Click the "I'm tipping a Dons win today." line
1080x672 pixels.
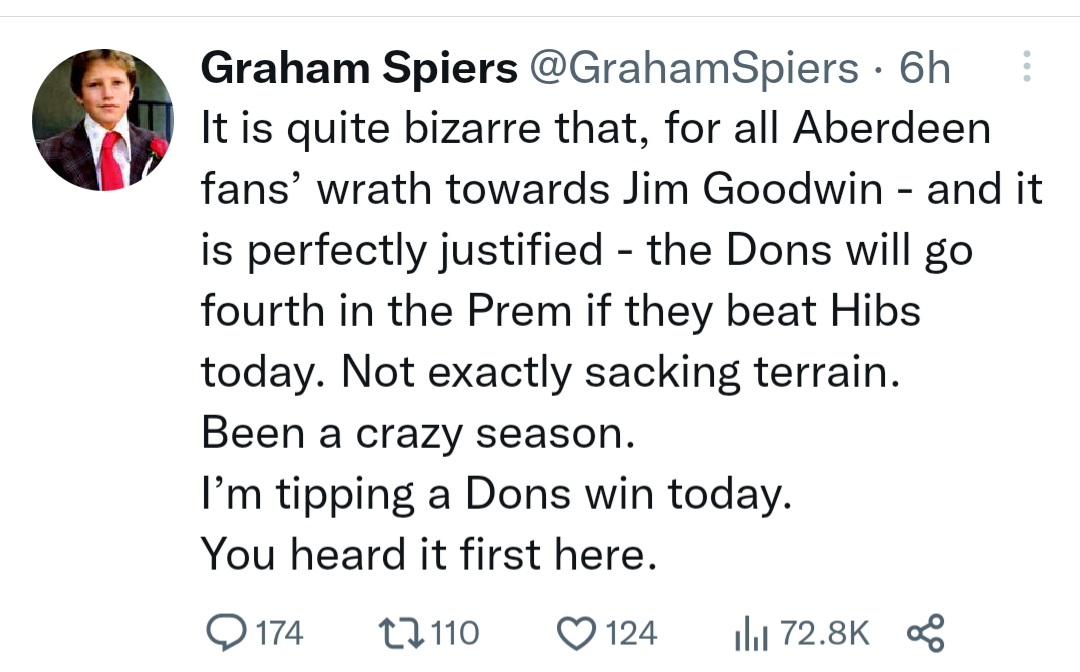(496, 494)
